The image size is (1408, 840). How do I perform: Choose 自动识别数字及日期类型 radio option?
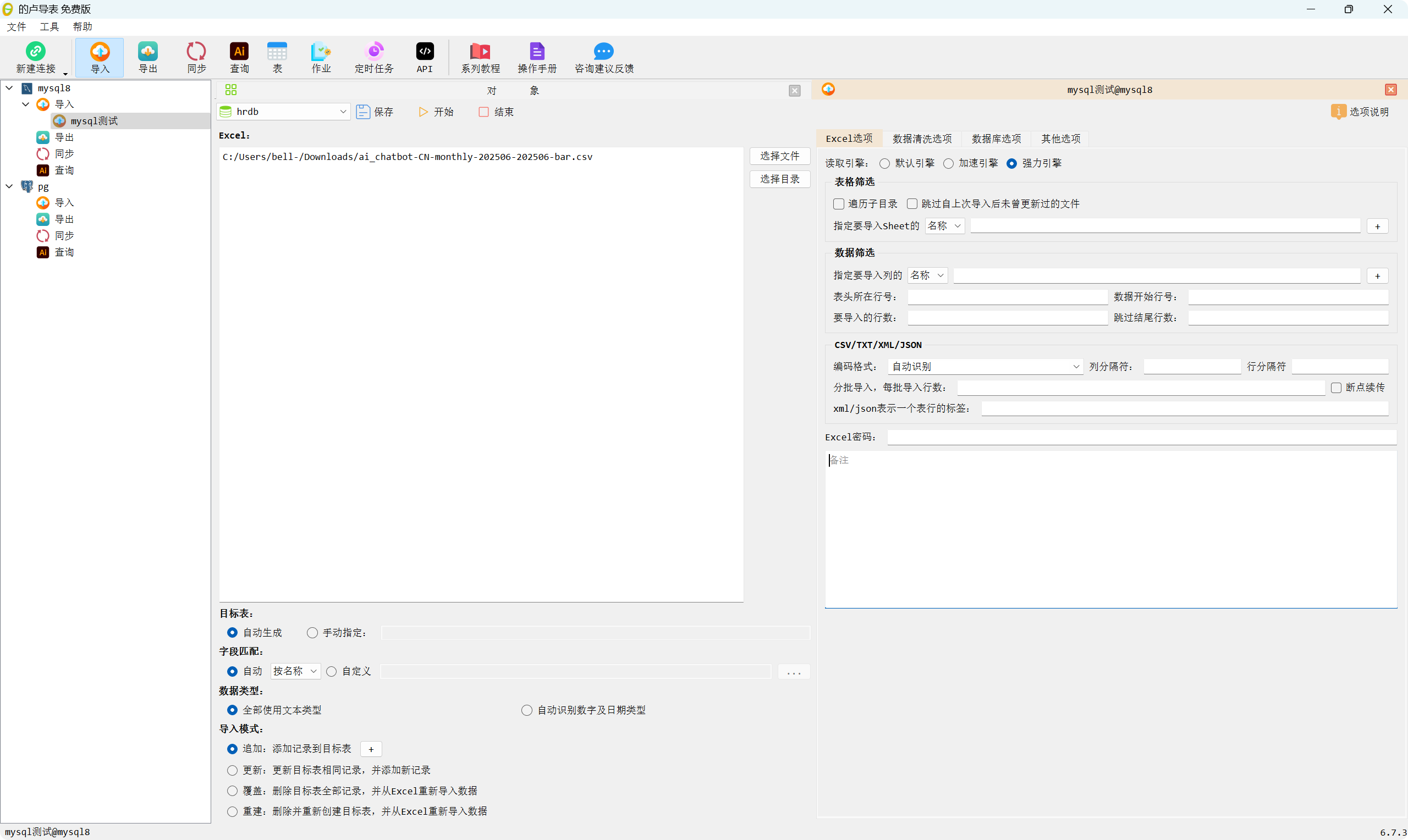[527, 710]
